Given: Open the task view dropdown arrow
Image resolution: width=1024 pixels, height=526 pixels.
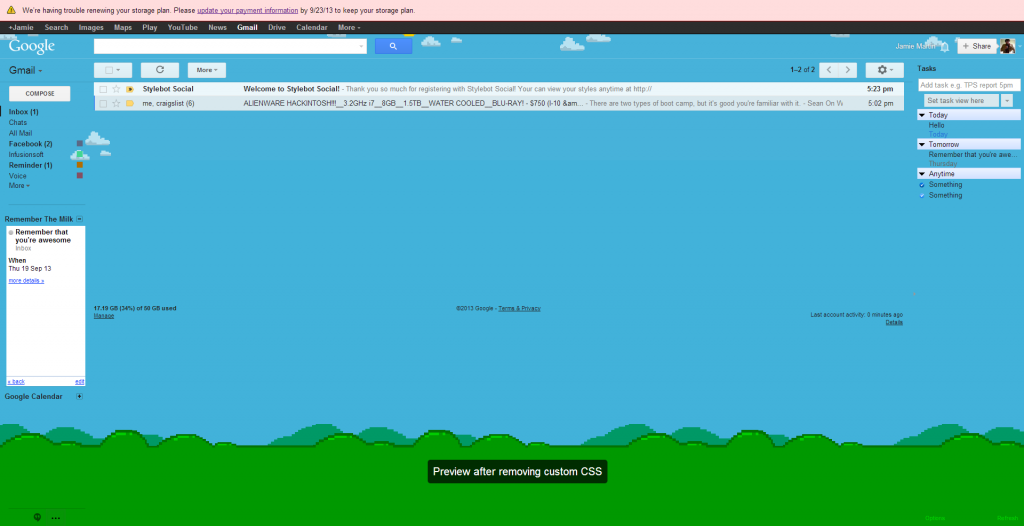Looking at the screenshot, I should coord(1007,101).
